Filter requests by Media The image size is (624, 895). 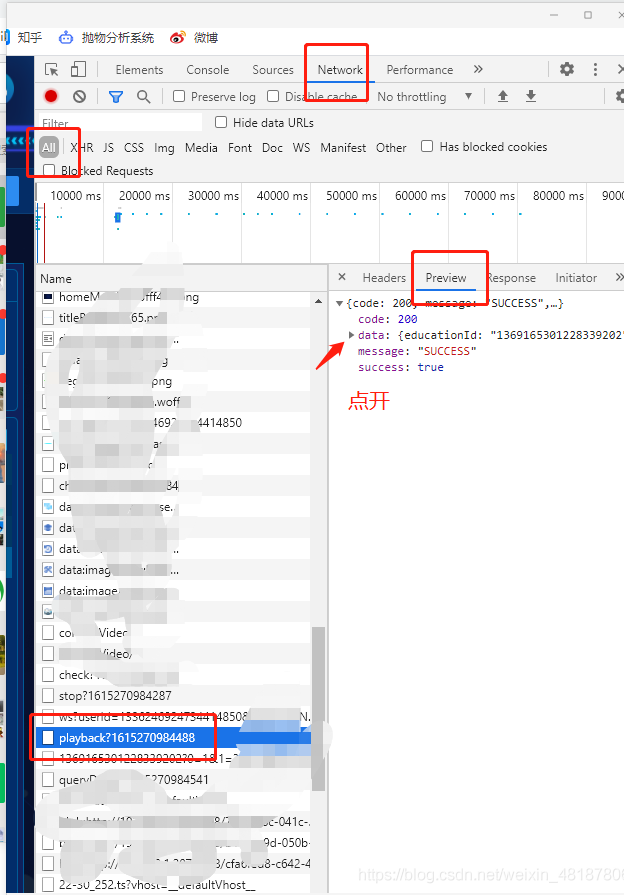[201, 148]
